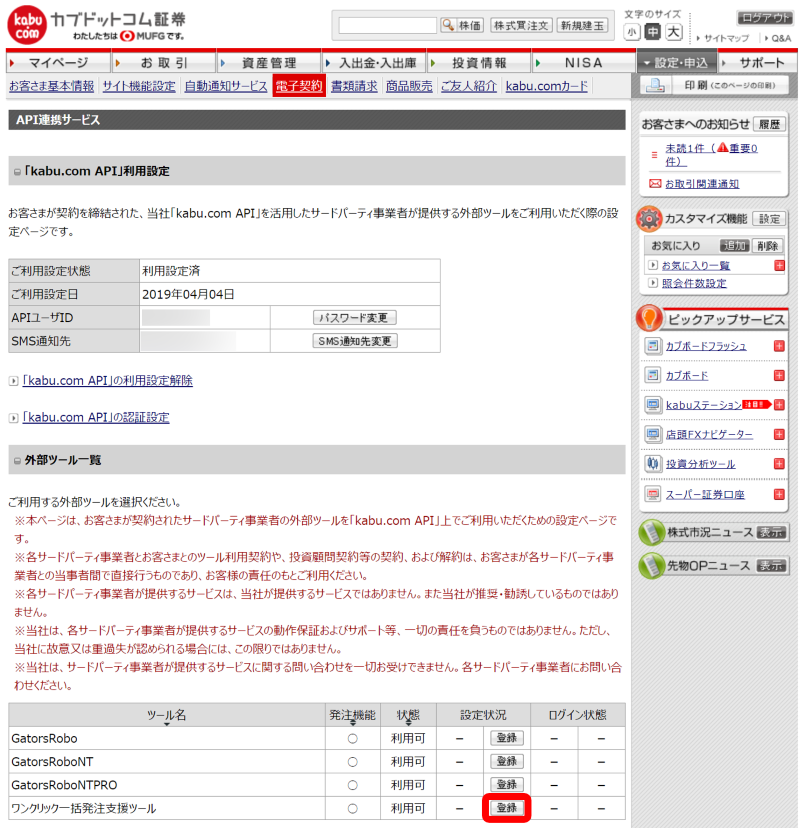
Task: Click the GatorsRoboNT tool name cell
Action: pos(167,761)
